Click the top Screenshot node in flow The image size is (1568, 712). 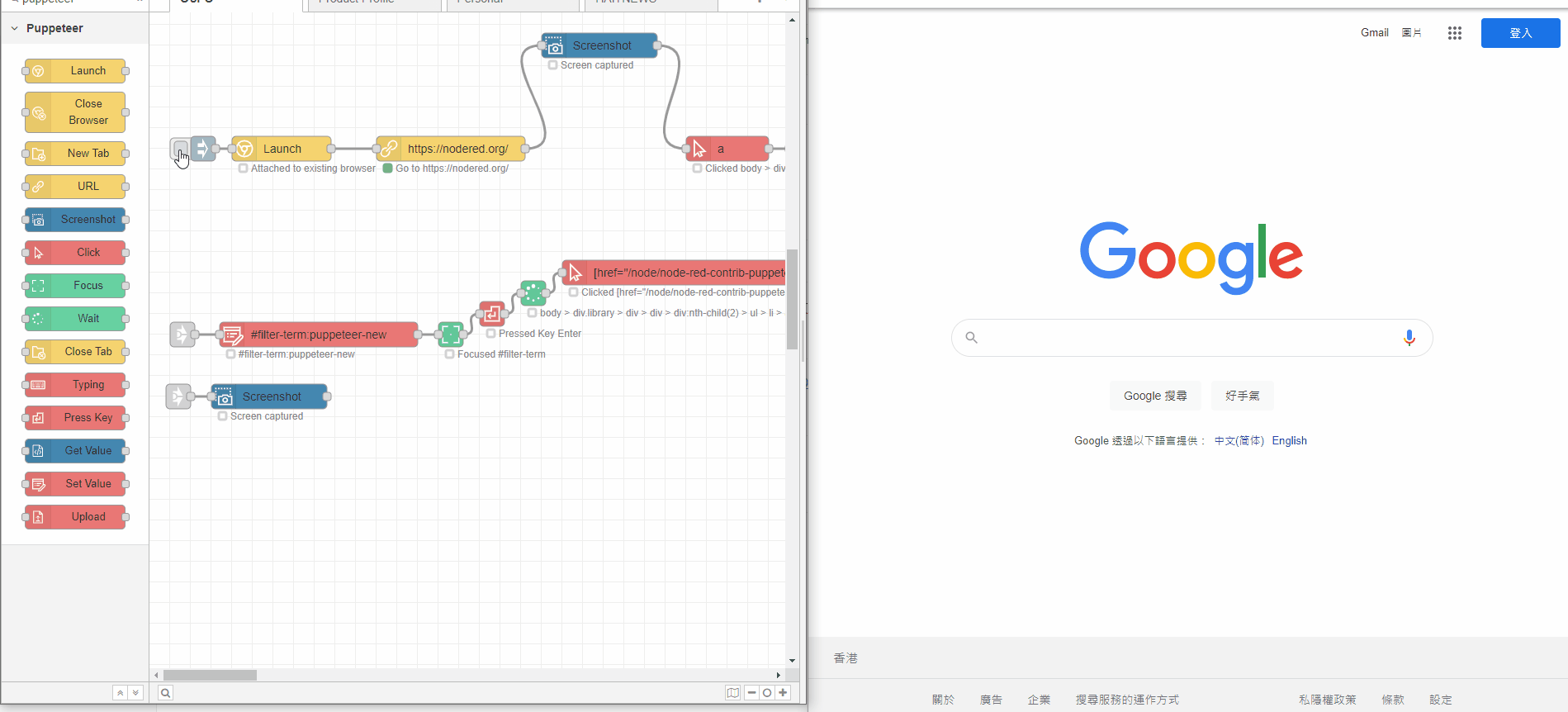point(599,45)
